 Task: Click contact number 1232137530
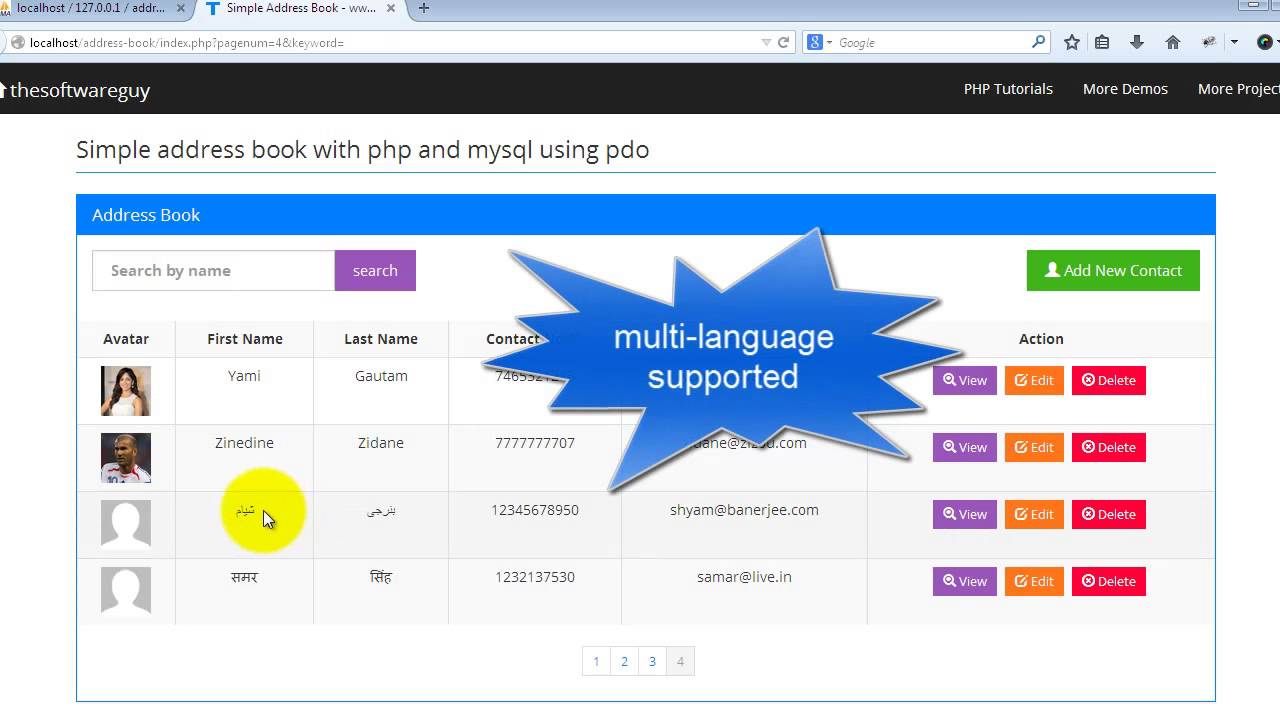point(535,577)
